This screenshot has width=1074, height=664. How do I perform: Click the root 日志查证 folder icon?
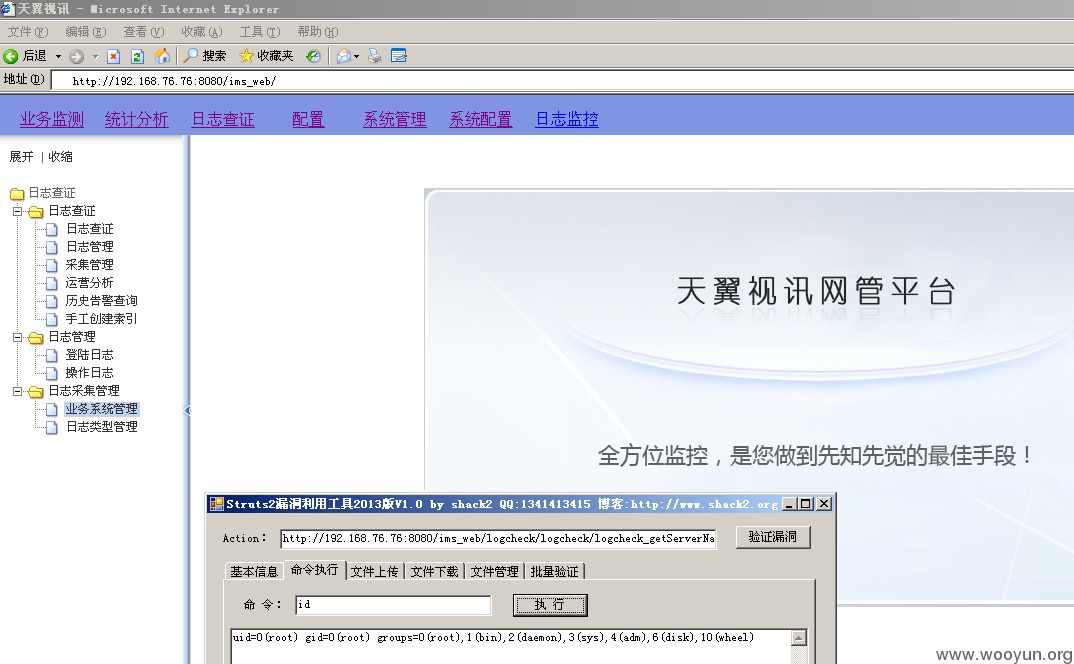tap(17, 193)
